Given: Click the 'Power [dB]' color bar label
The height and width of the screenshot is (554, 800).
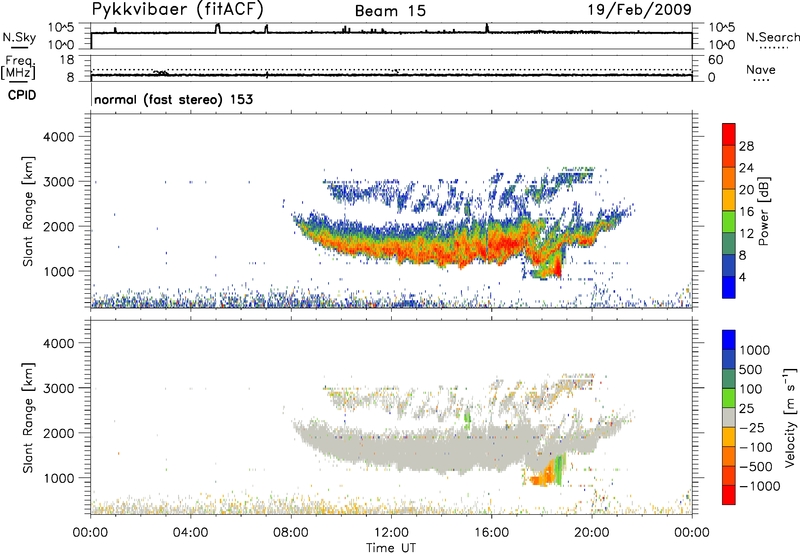Looking at the screenshot, I should 764,211.
